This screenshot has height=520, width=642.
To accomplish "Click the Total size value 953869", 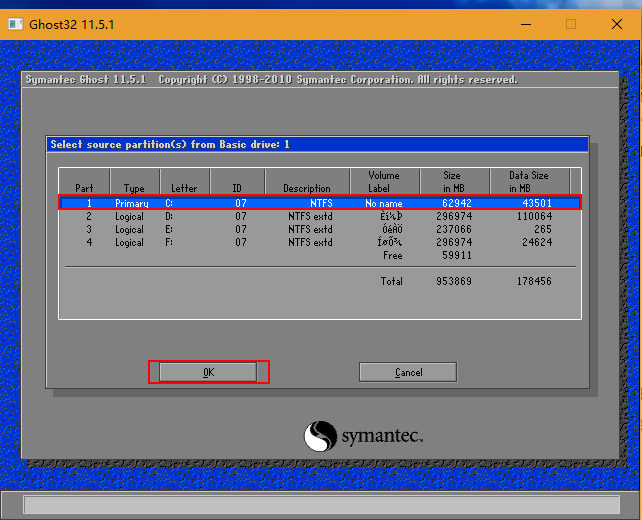I will (454, 281).
